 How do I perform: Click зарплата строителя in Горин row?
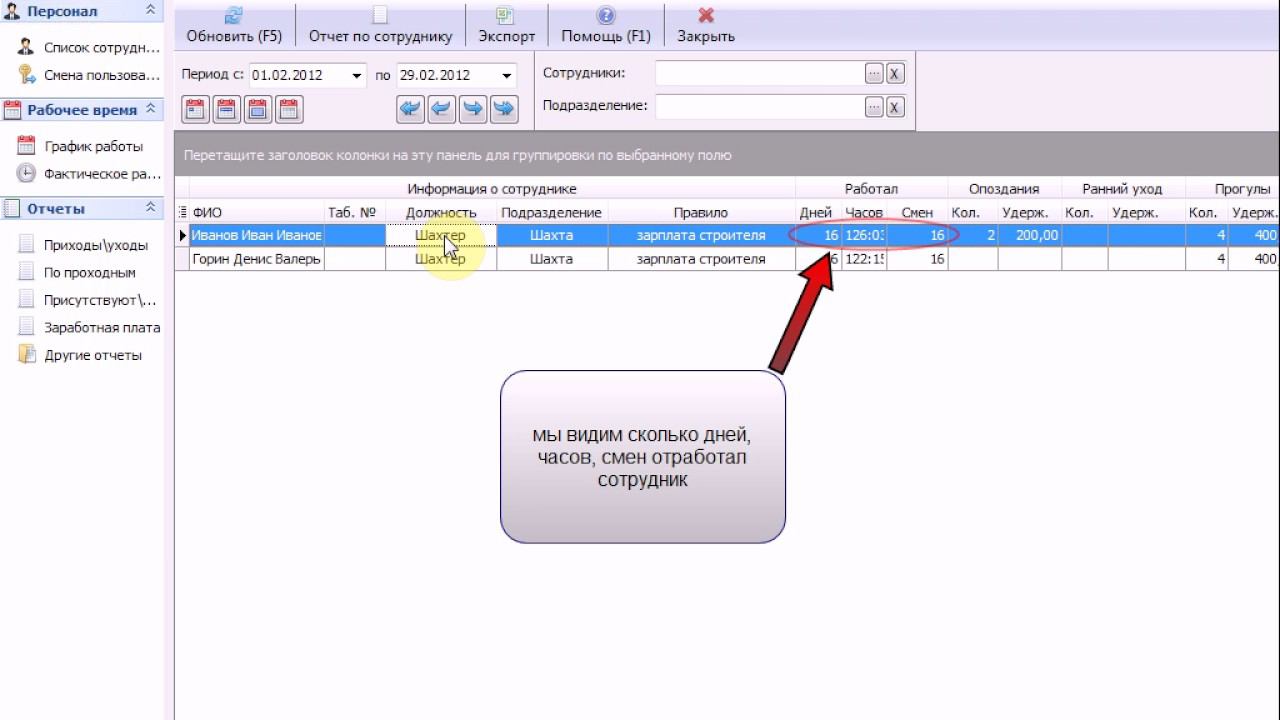pyautogui.click(x=701, y=259)
